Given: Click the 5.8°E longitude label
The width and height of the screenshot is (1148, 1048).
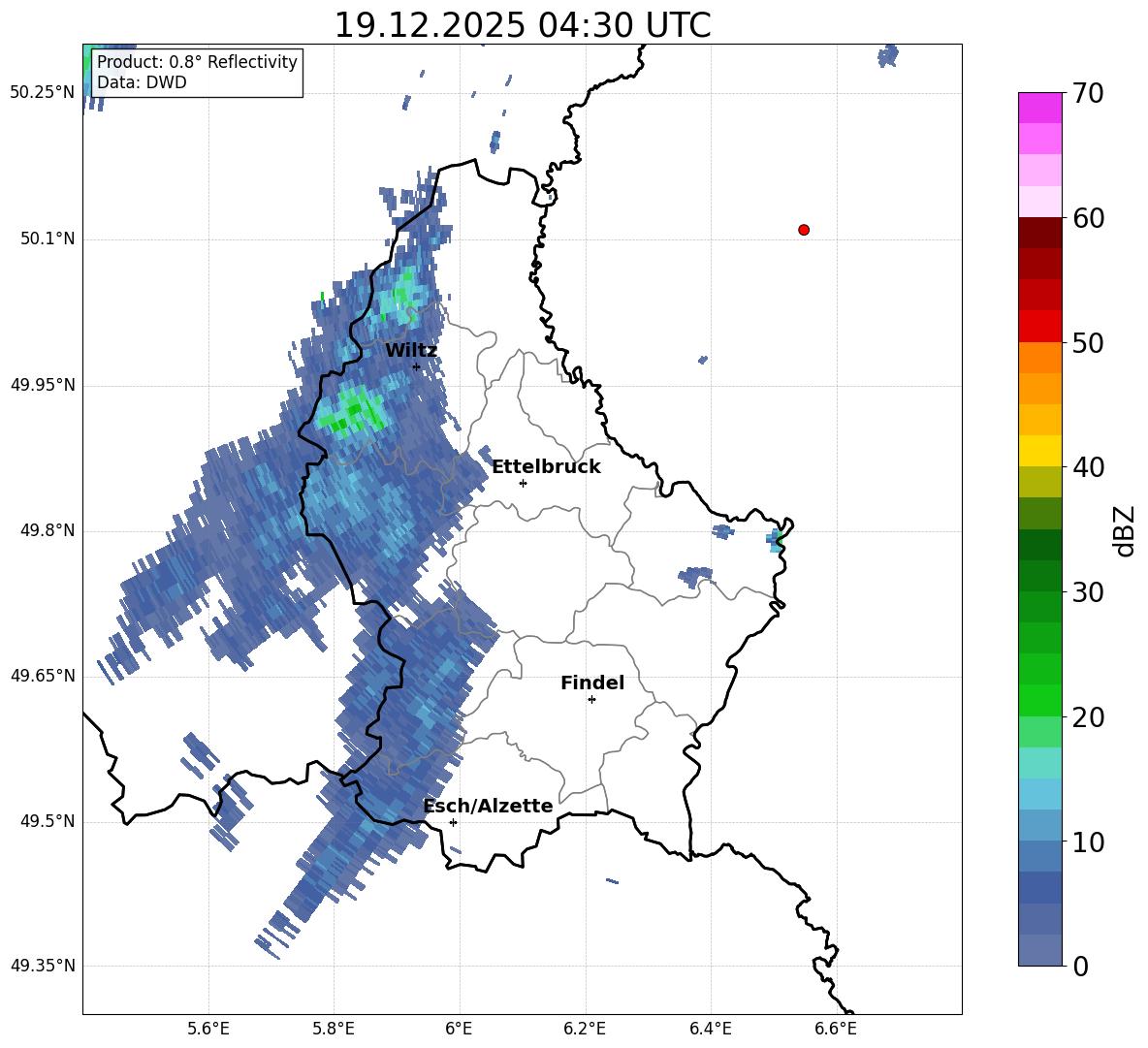Looking at the screenshot, I should [334, 1029].
